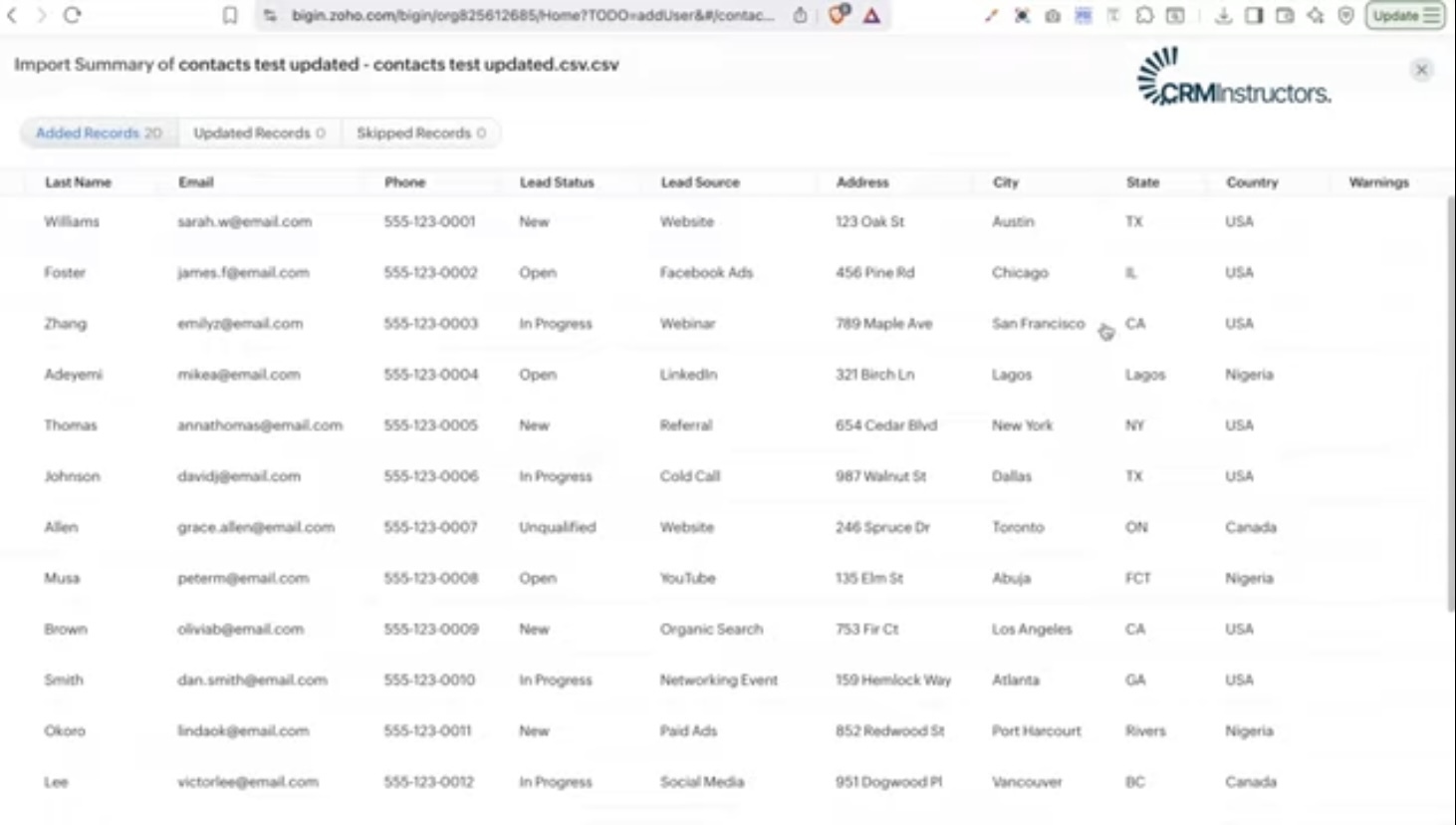Close the Import Summary panel
The width and height of the screenshot is (1456, 825).
1421,70
